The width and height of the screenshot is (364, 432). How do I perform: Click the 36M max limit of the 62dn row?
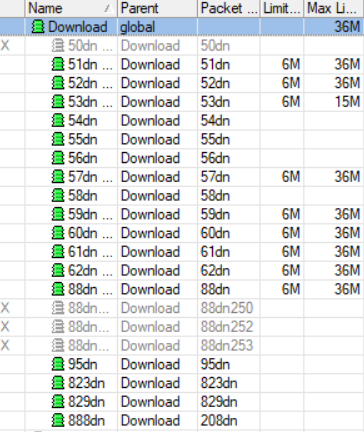(348, 270)
